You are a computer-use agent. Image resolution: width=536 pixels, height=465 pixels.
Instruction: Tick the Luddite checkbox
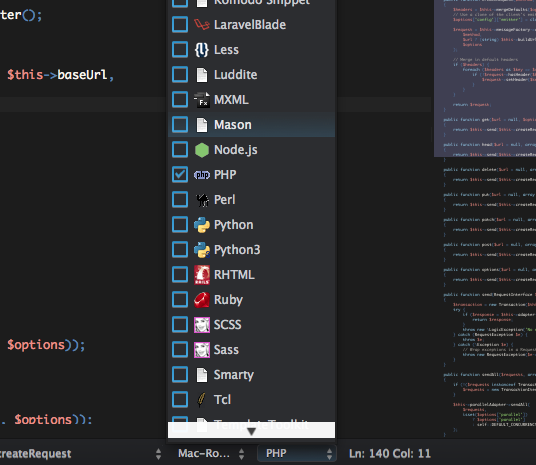(x=180, y=75)
